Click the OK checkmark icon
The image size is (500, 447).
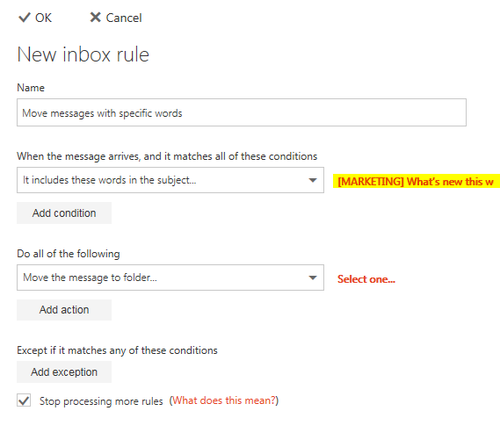[24, 17]
